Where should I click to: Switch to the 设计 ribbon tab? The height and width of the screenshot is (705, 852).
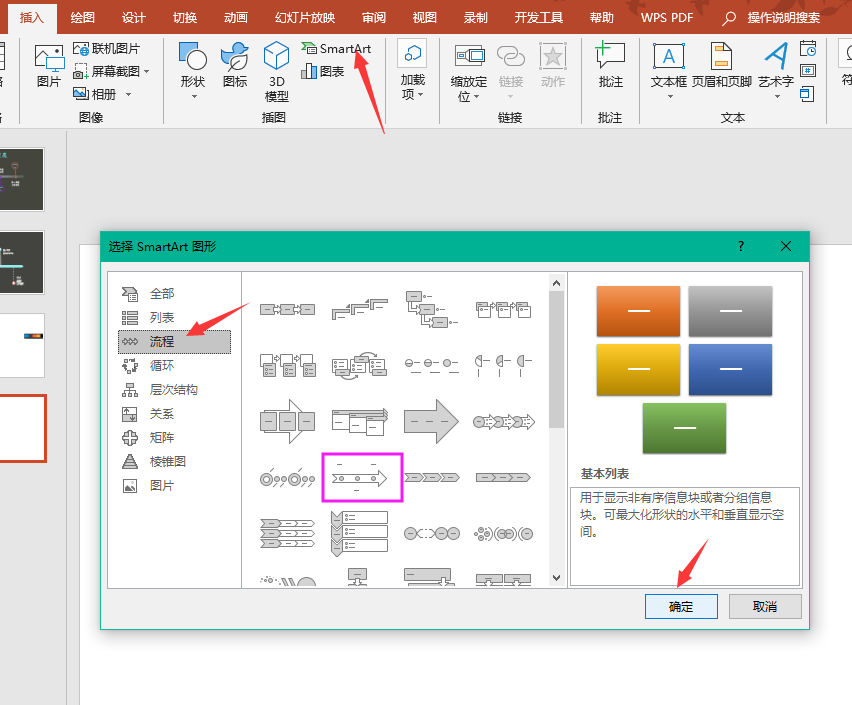tap(134, 17)
